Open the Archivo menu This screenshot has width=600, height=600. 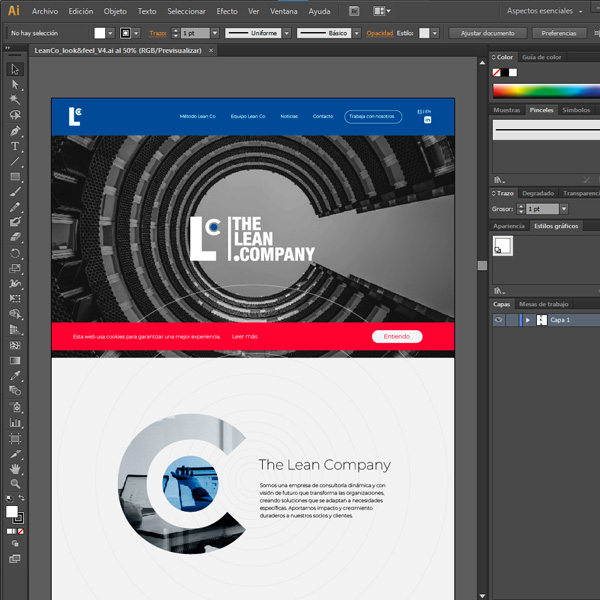click(45, 11)
